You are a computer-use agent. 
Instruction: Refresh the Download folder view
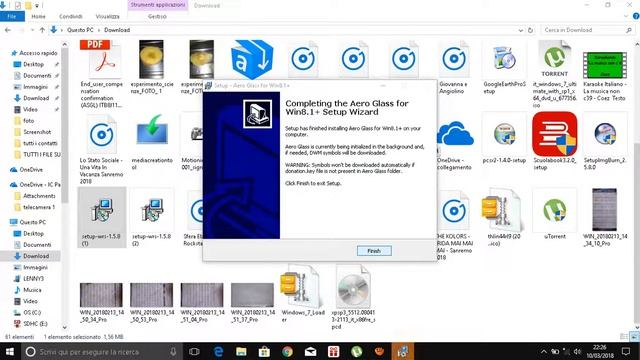point(530,30)
